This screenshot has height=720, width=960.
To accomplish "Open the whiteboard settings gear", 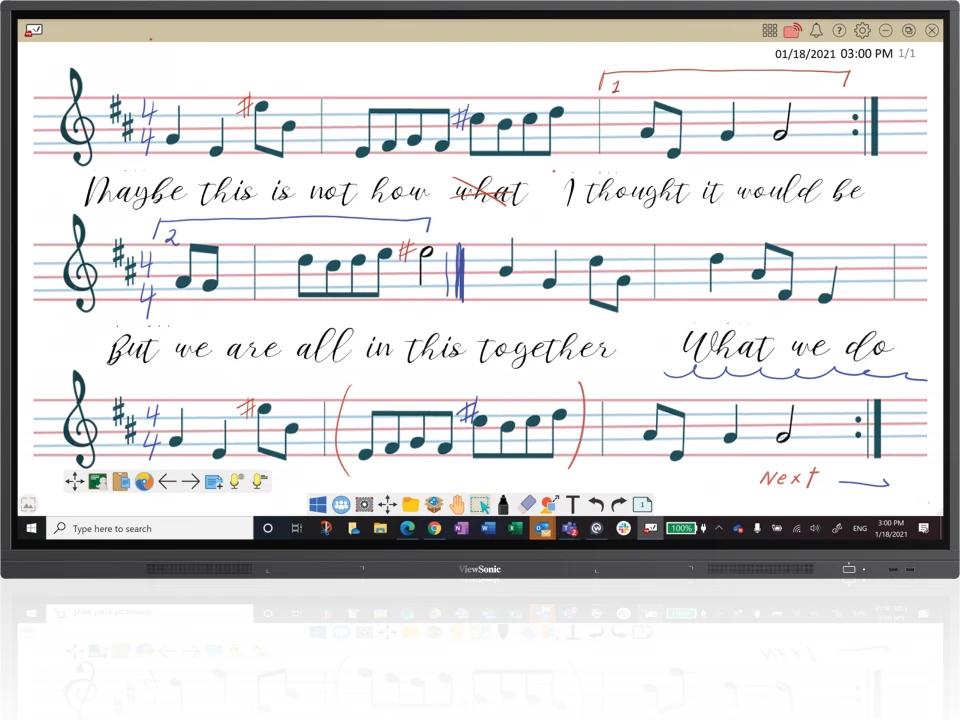I will [x=862, y=31].
